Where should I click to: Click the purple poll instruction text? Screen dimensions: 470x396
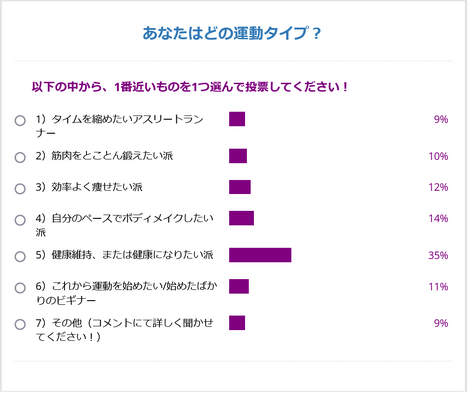pyautogui.click(x=190, y=87)
